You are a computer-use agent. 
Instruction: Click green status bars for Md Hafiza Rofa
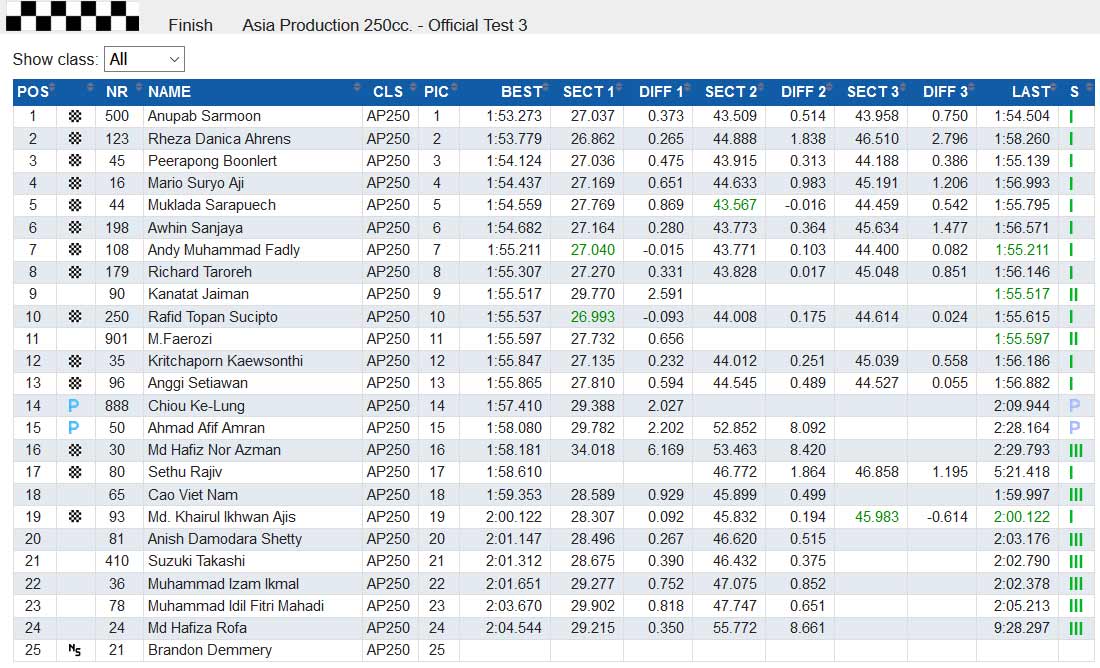(x=1075, y=629)
